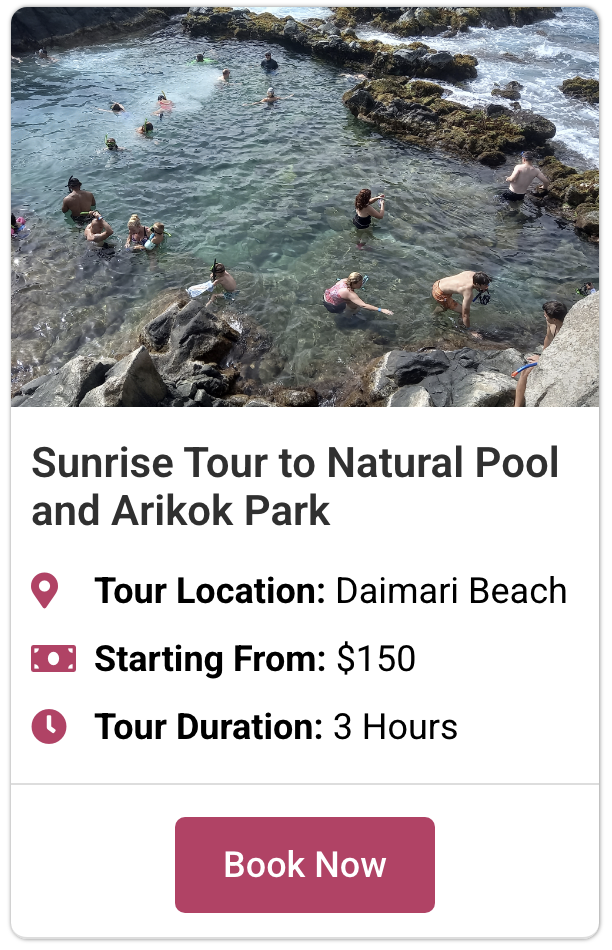The image size is (612, 950).
Task: Click the clock duration icon
Action: [x=49, y=726]
